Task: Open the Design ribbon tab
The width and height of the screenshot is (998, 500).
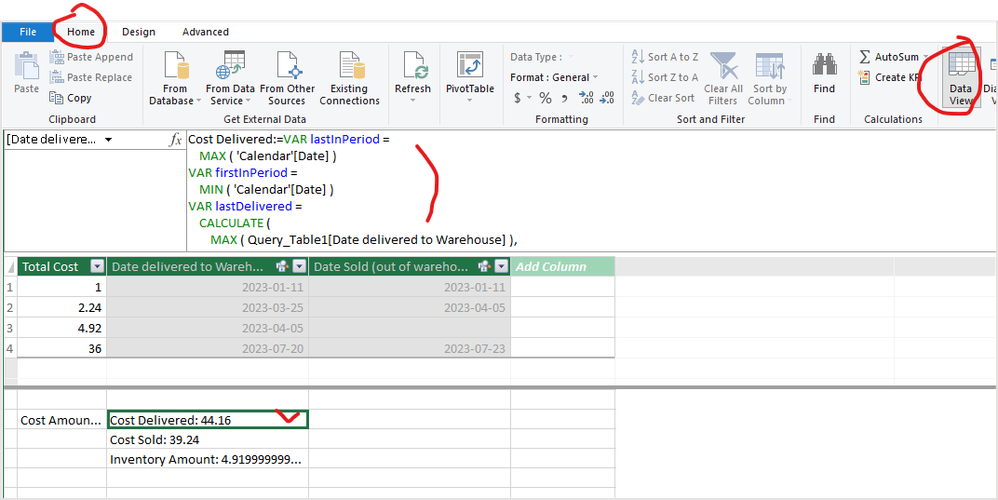Action: [138, 32]
